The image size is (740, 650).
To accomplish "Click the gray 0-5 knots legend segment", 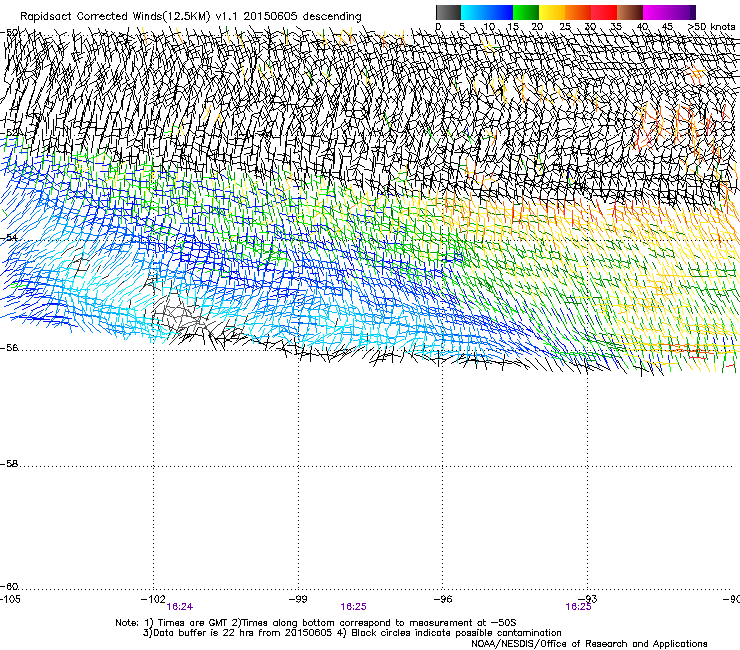I will 448,12.
